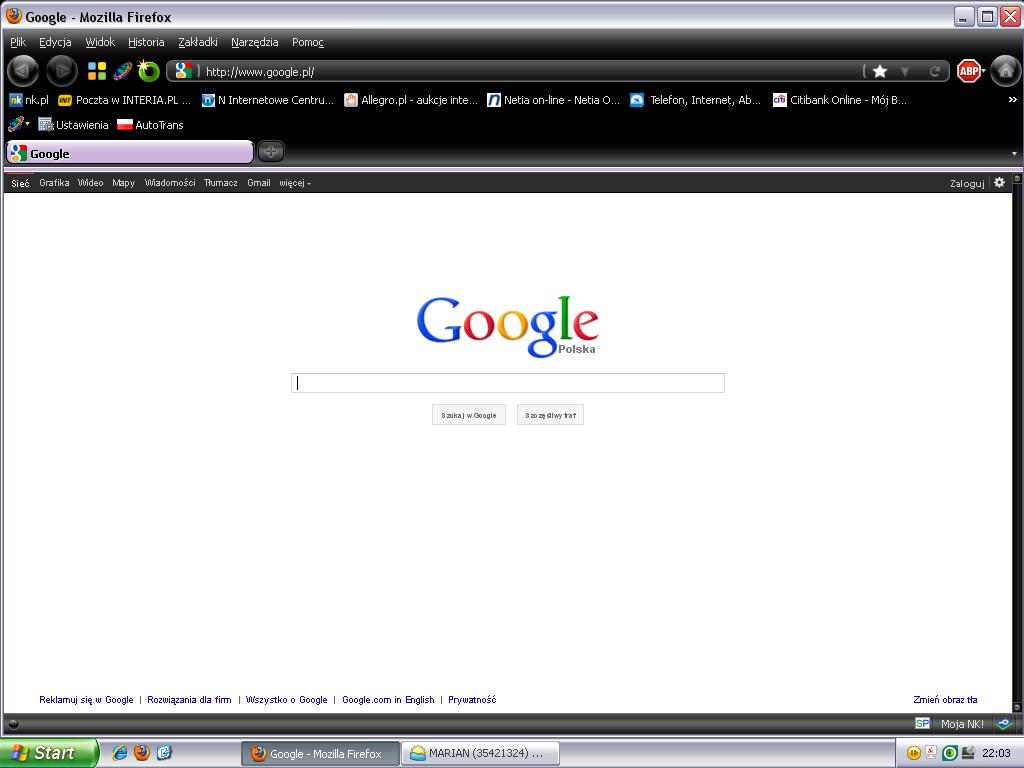Select the Google tab
Image resolution: width=1024 pixels, height=768 pixels.
tap(129, 153)
